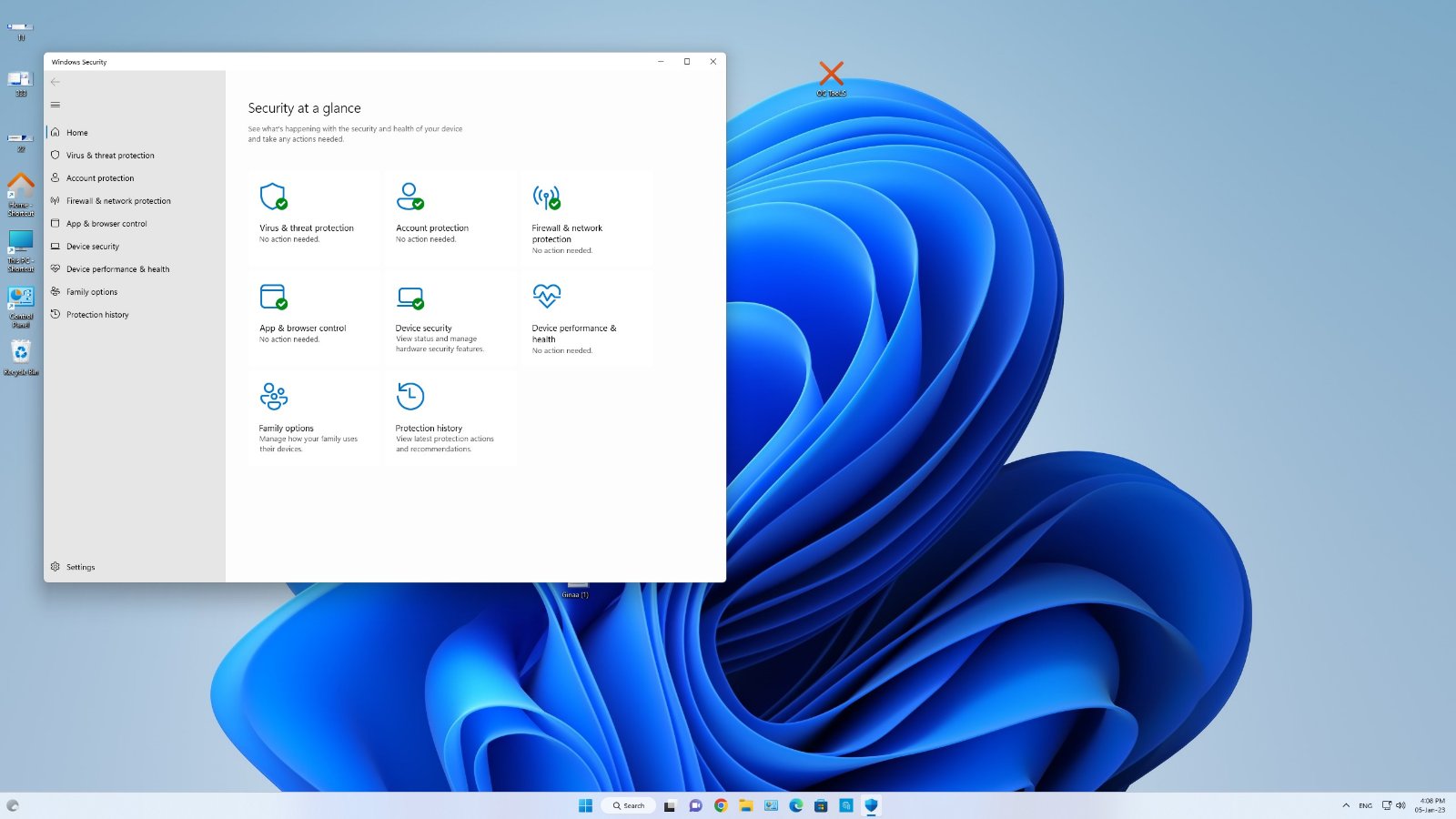Select Protection history in the sidebar
The height and width of the screenshot is (819, 1456).
135,314
